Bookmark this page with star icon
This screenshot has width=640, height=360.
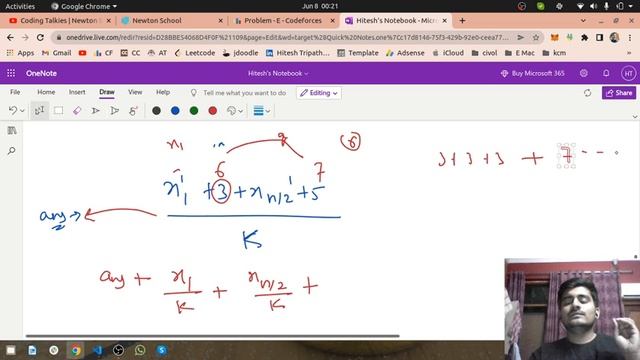[x=536, y=38]
